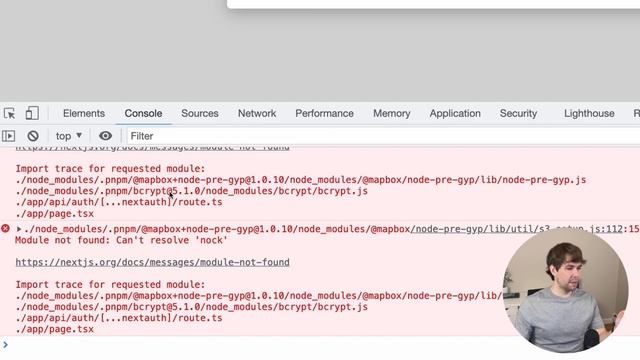
Task: Click the second "Import trace for requested module:" line
Action: pos(110,284)
